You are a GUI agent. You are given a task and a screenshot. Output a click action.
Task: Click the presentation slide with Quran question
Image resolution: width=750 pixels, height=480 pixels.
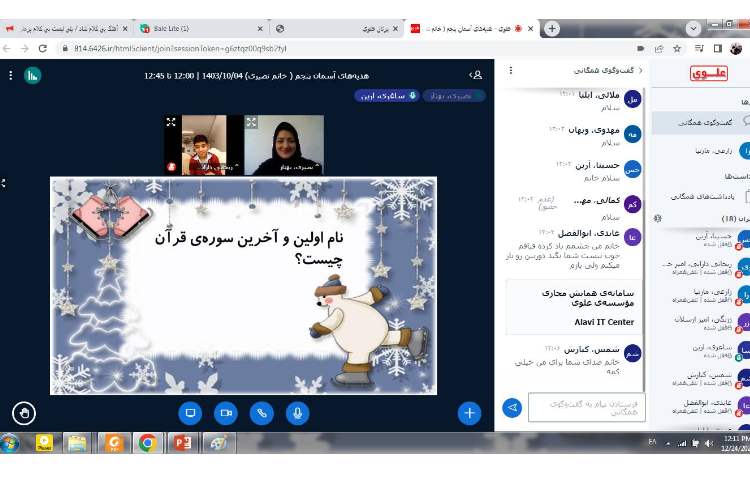tap(243, 286)
